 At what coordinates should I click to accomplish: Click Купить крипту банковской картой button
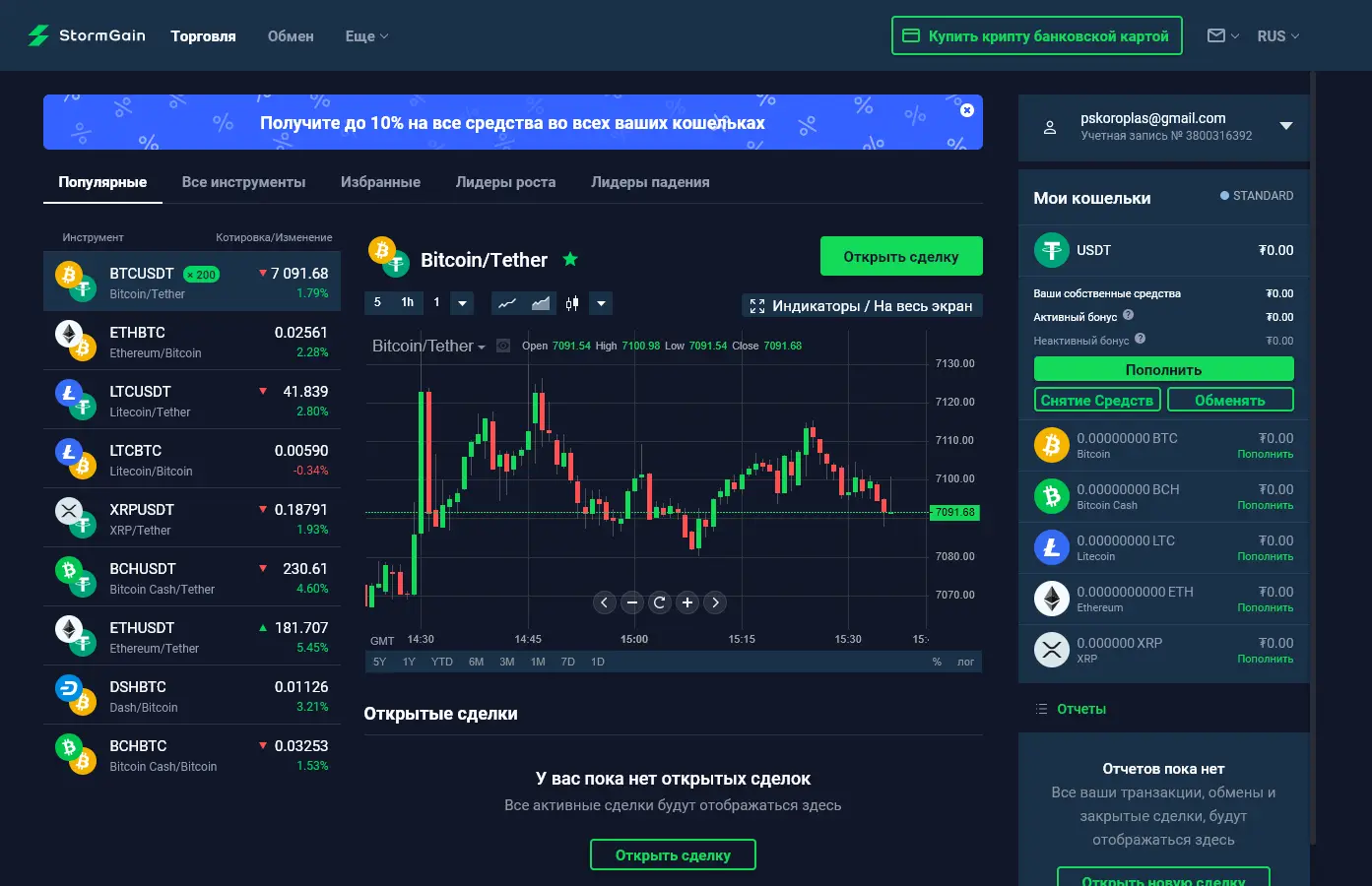point(1037,35)
